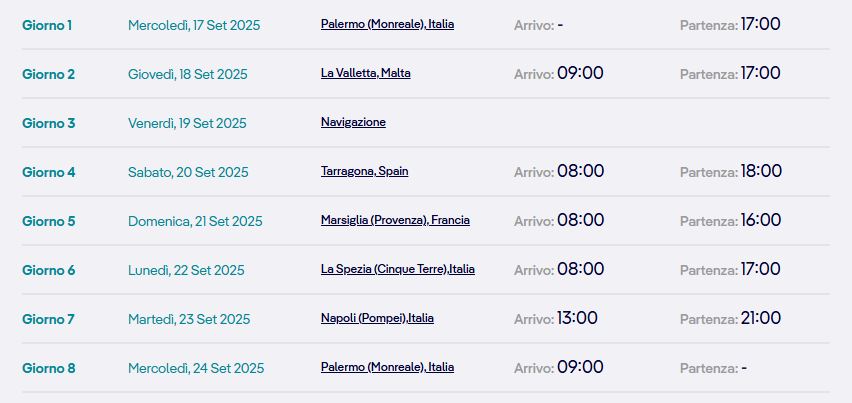Click the Napoli arrival time 13:00
852x403 pixels.
(577, 318)
